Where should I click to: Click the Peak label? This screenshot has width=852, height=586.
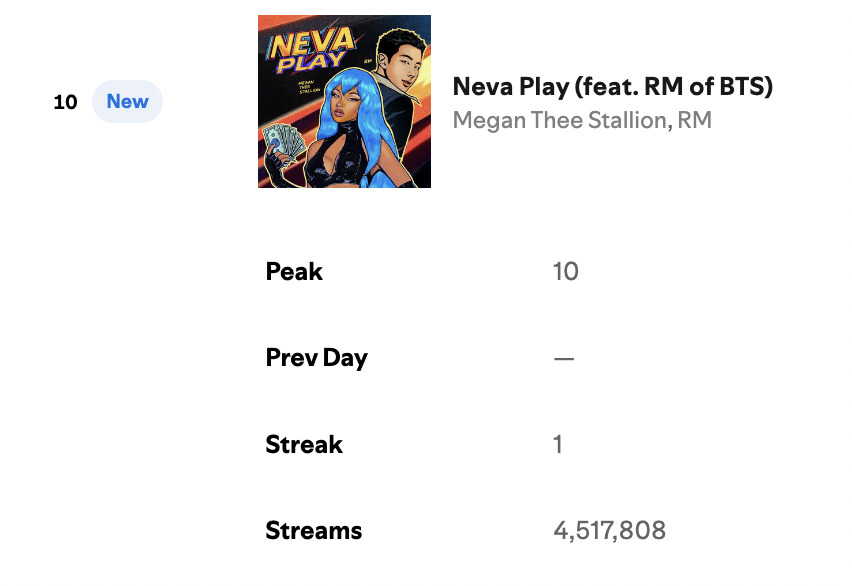(x=294, y=271)
